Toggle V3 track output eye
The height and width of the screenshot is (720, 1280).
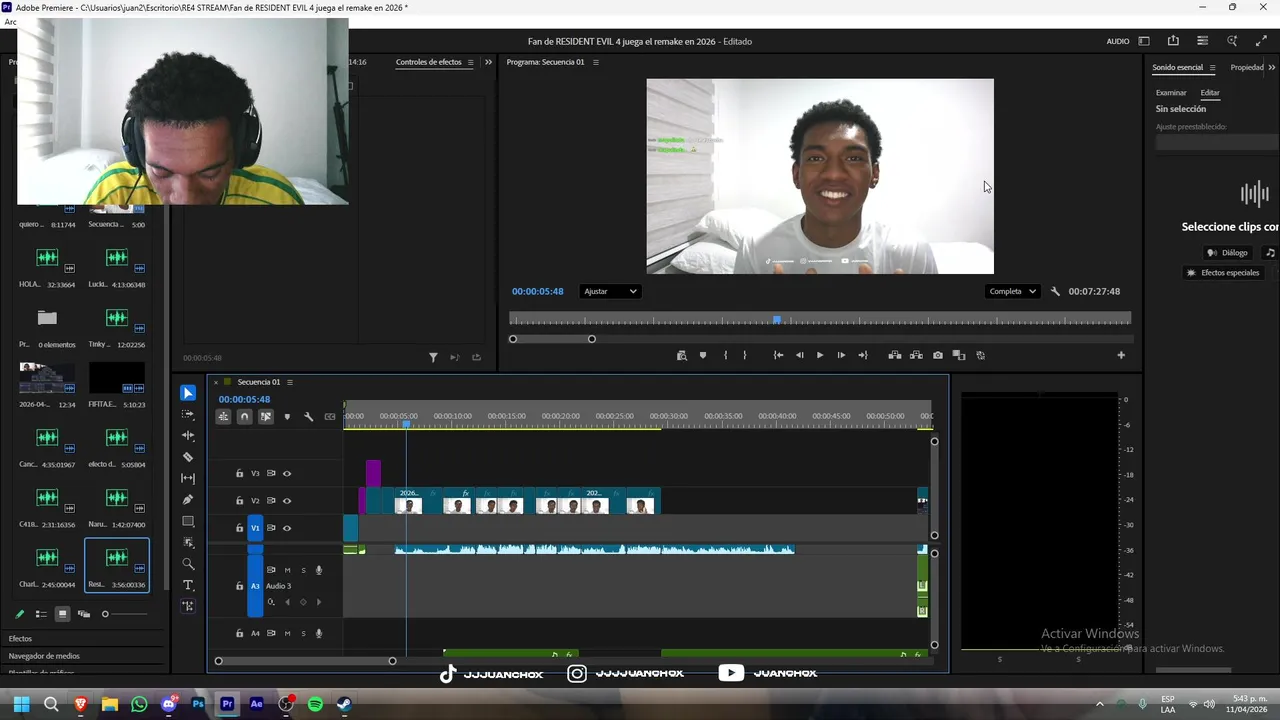[x=287, y=474]
